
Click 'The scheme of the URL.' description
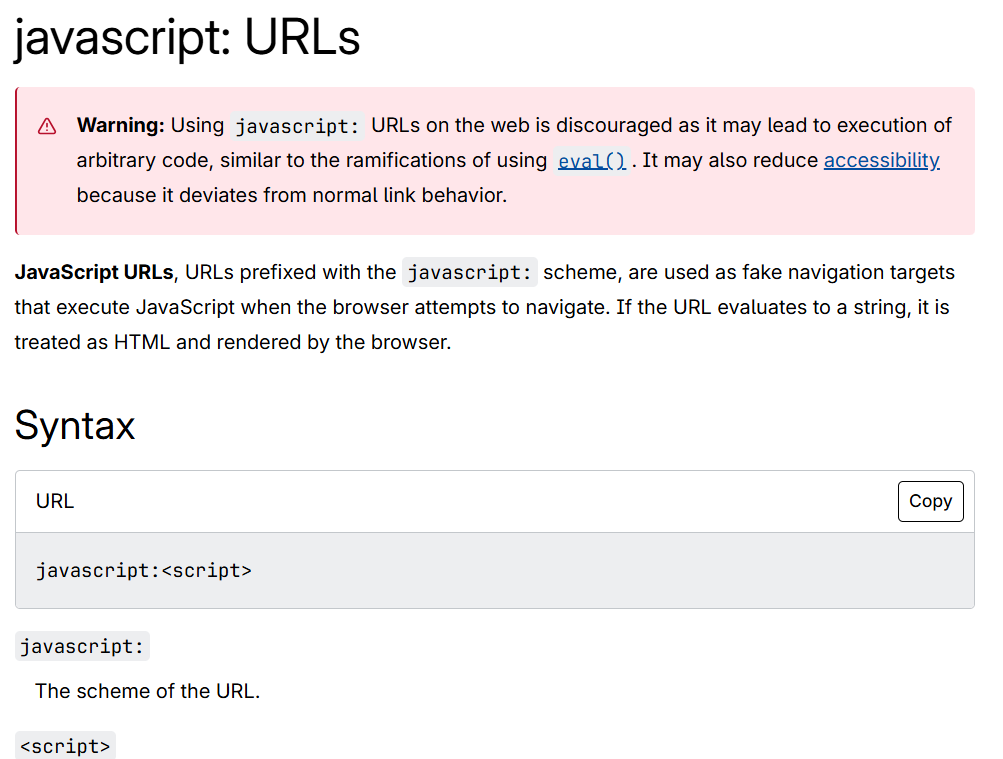click(x=148, y=691)
